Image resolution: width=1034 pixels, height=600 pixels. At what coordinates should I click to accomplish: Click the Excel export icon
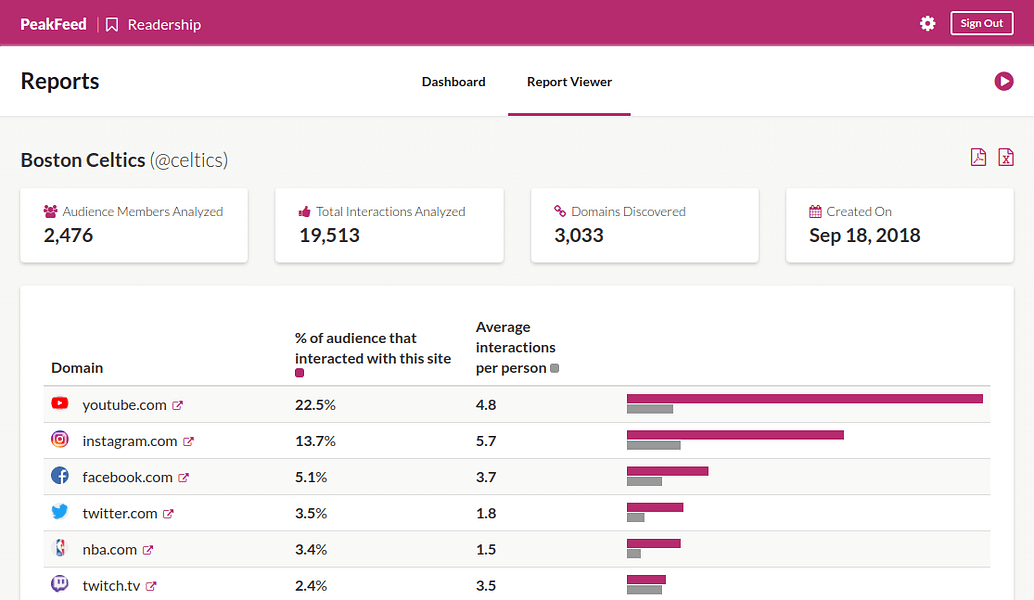[x=1006, y=157]
